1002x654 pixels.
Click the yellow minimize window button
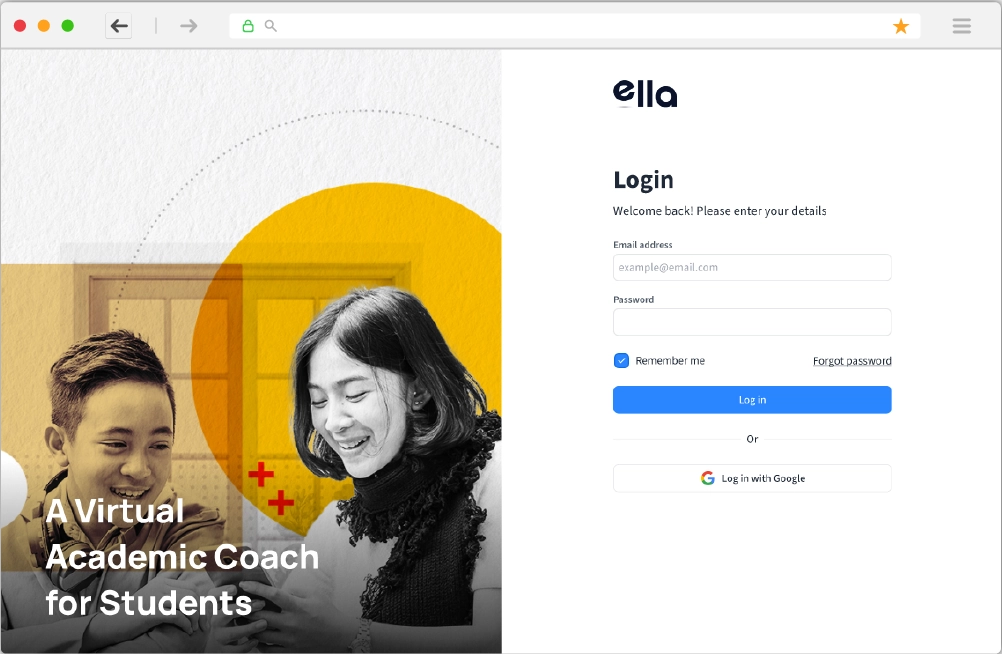[43, 26]
